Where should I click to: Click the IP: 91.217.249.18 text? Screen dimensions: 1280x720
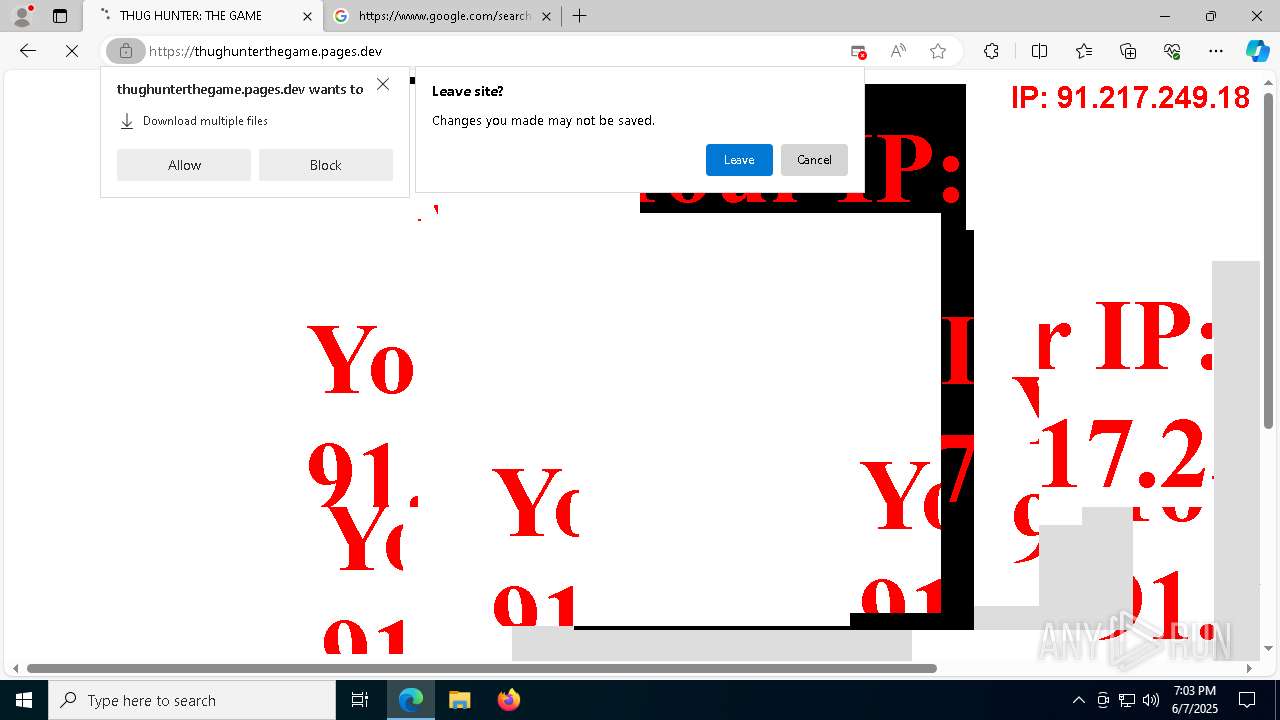click(1130, 97)
